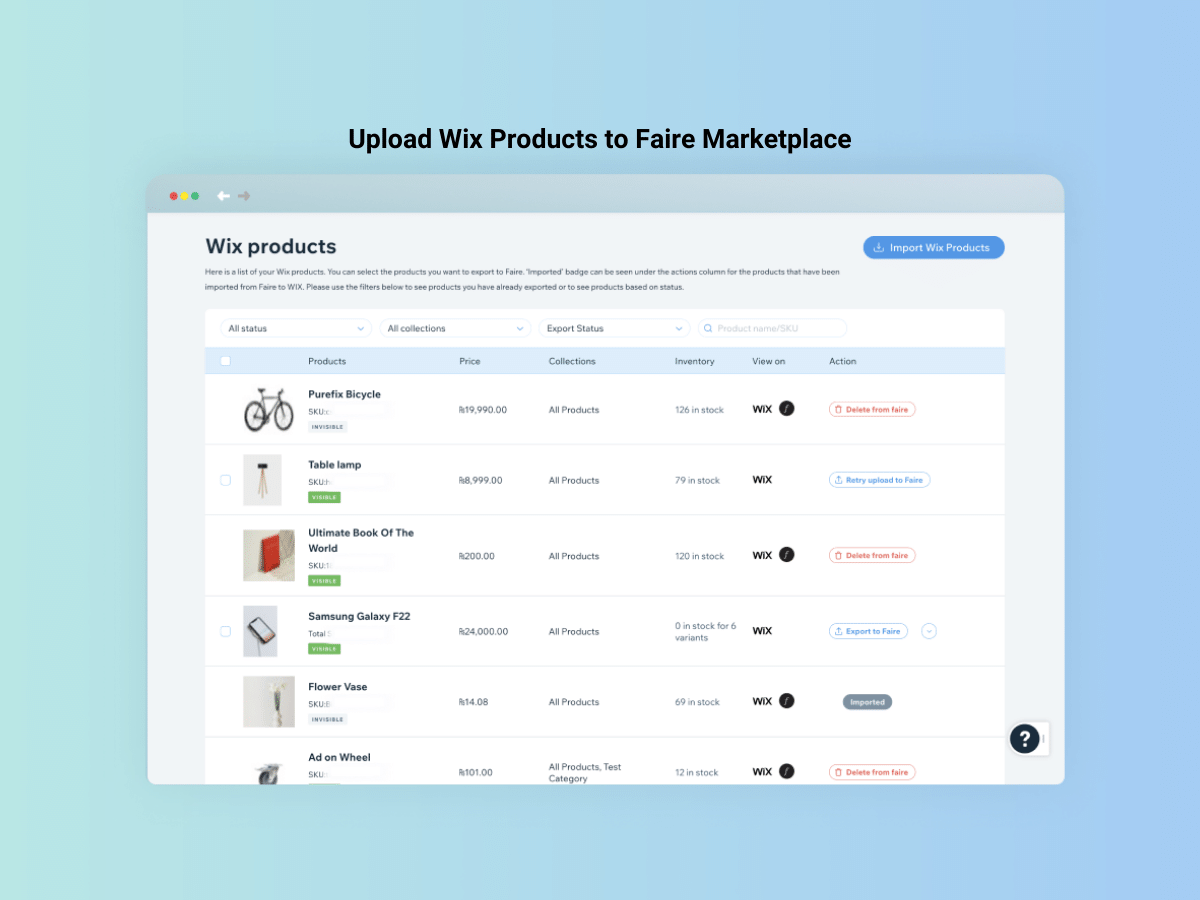View Purefix Bicycle on Wix icon
This screenshot has width=1200, height=900.
point(762,409)
